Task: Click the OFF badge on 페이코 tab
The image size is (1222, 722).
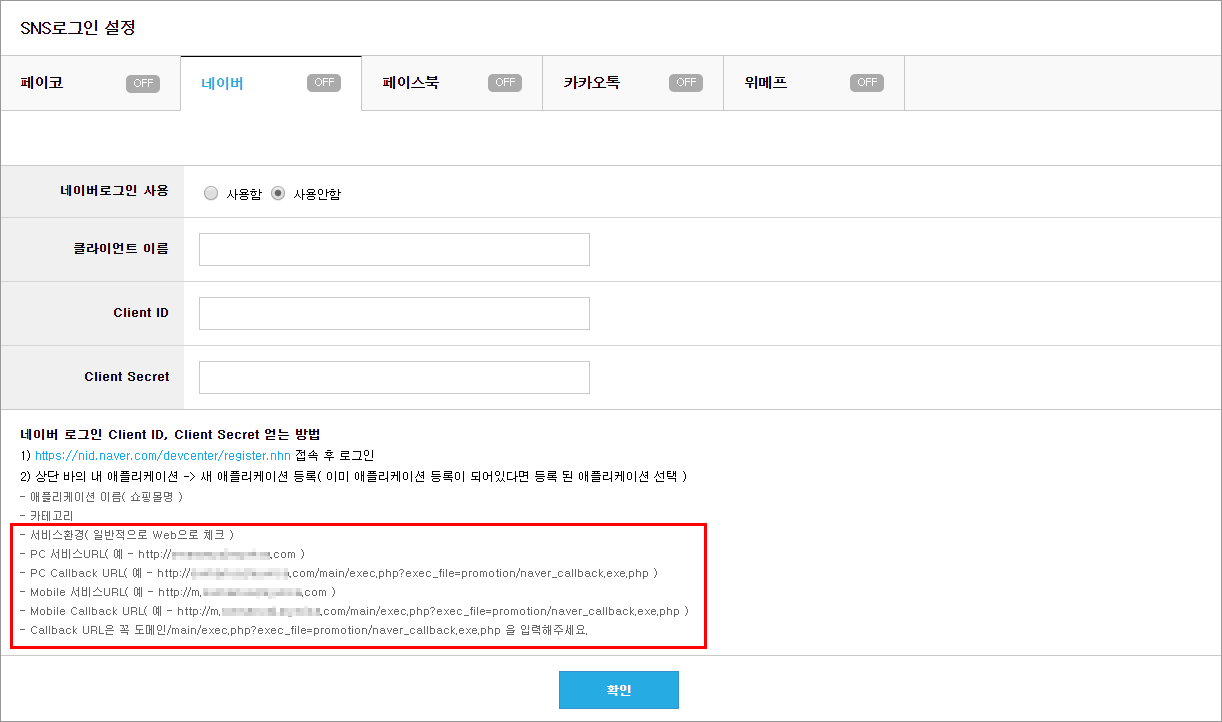Action: point(143,83)
